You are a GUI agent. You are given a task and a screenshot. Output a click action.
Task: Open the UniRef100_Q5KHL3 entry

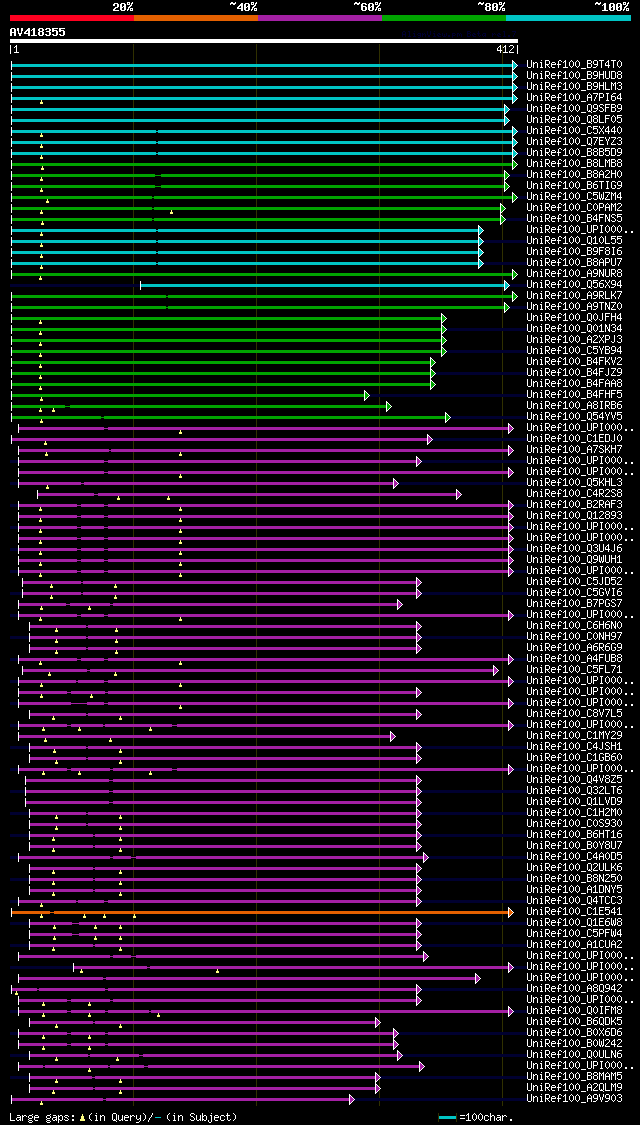574,482
